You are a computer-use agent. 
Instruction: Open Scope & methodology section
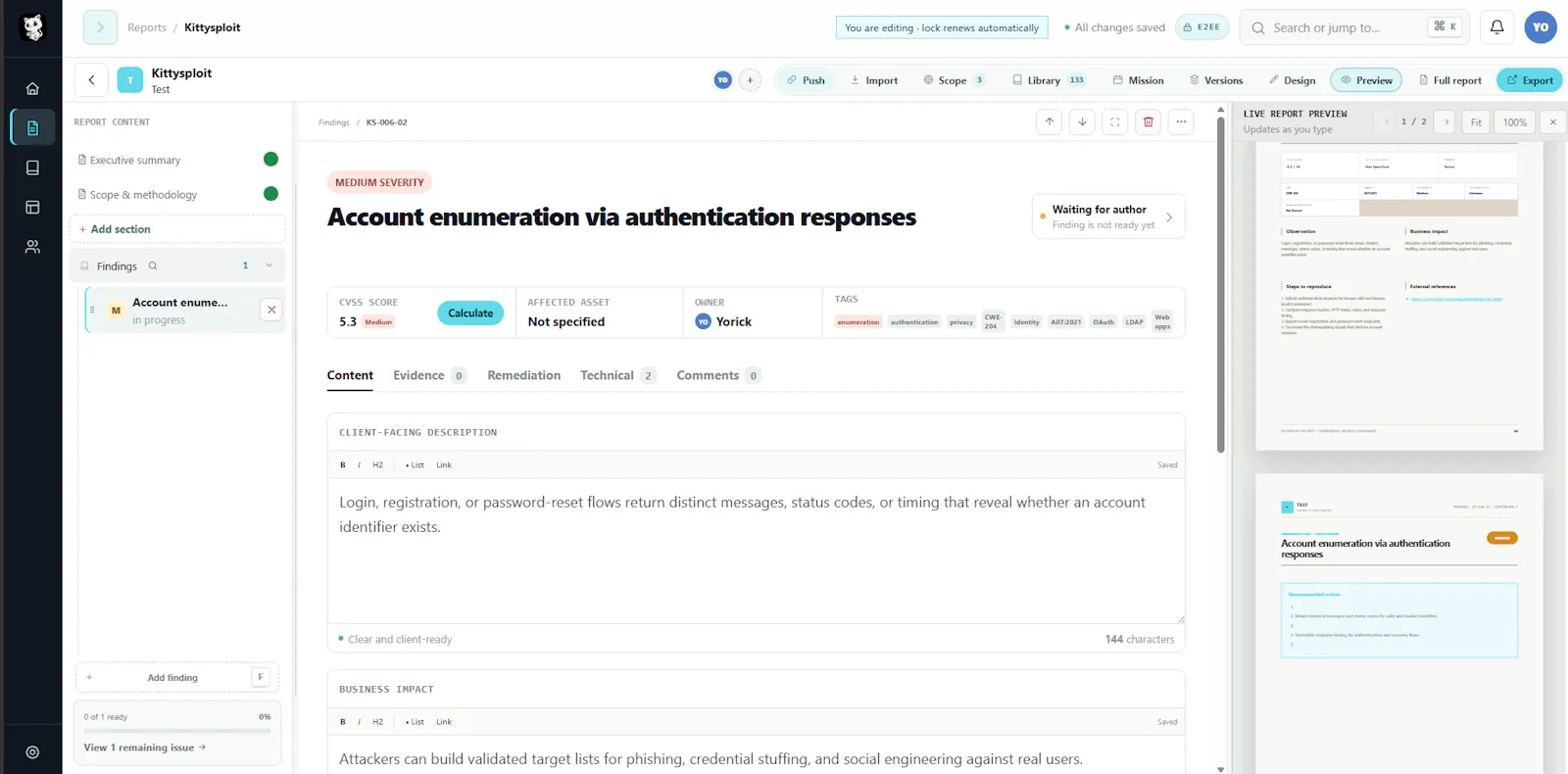pyautogui.click(x=177, y=194)
